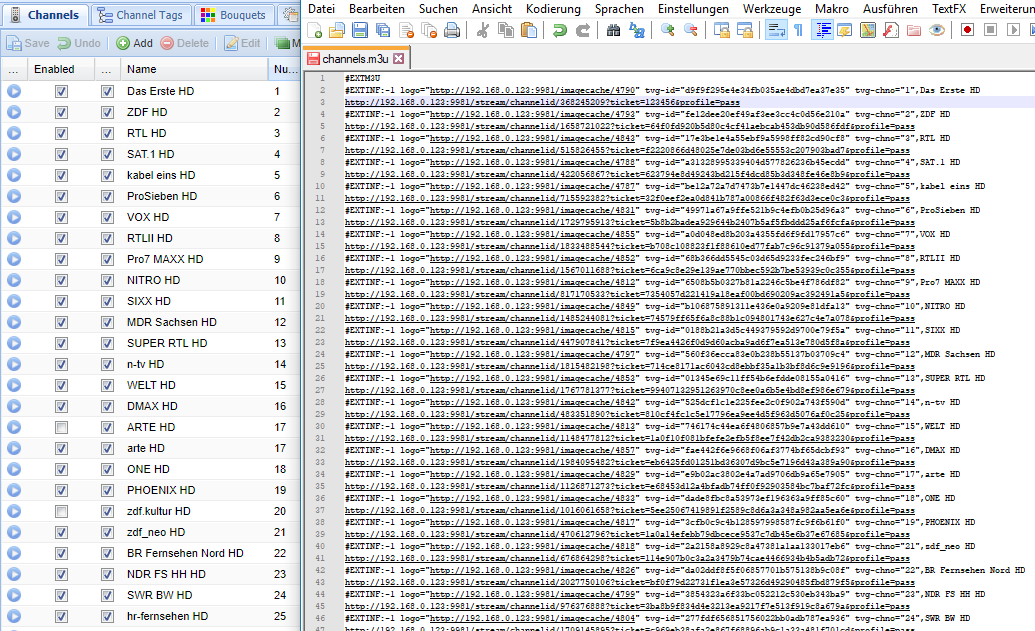Enable the ARTE HD channel checkbox
The image size is (1035, 631).
tap(62, 428)
